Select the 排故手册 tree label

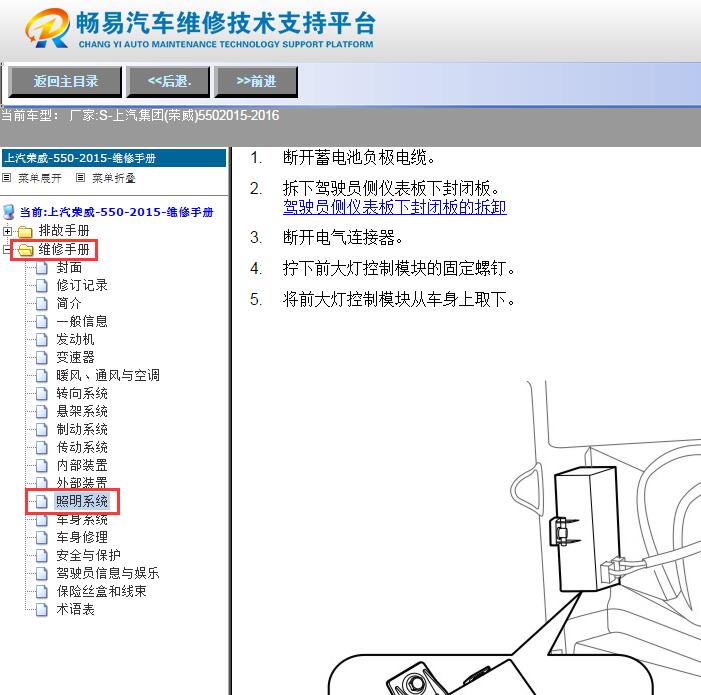pos(64,231)
